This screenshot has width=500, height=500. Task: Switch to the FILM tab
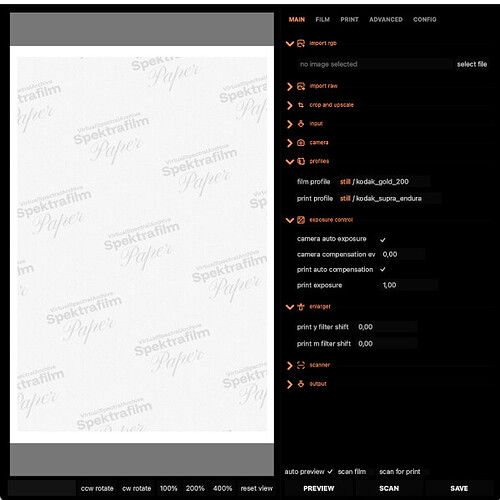click(322, 20)
